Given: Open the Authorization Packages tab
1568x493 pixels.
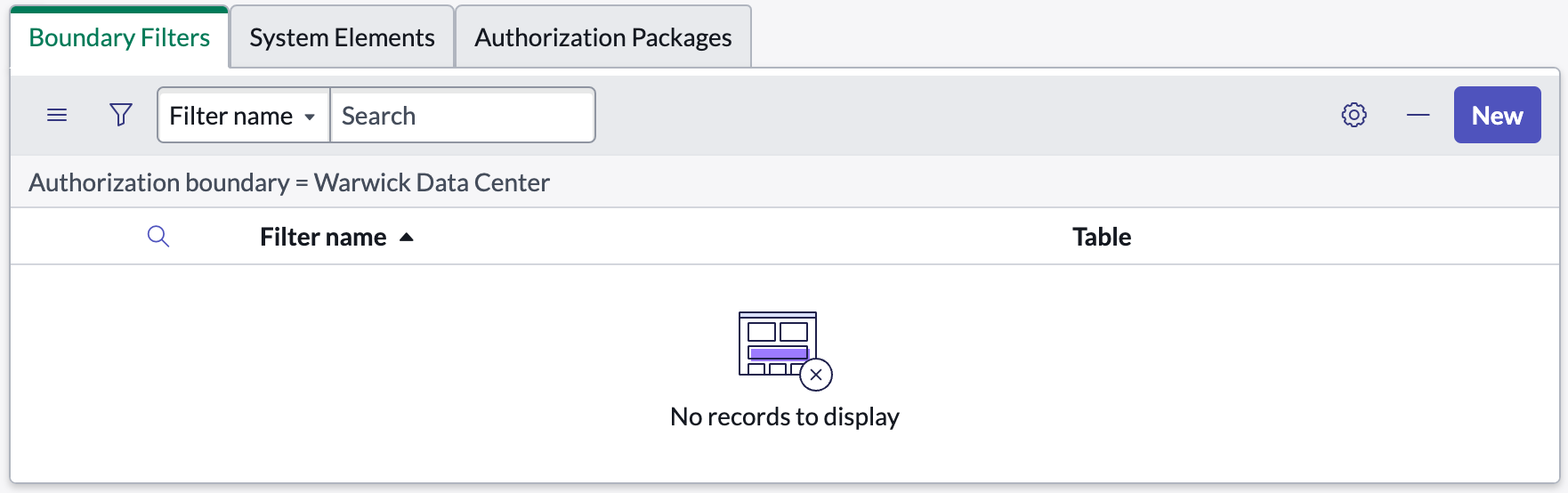Looking at the screenshot, I should tap(603, 37).
